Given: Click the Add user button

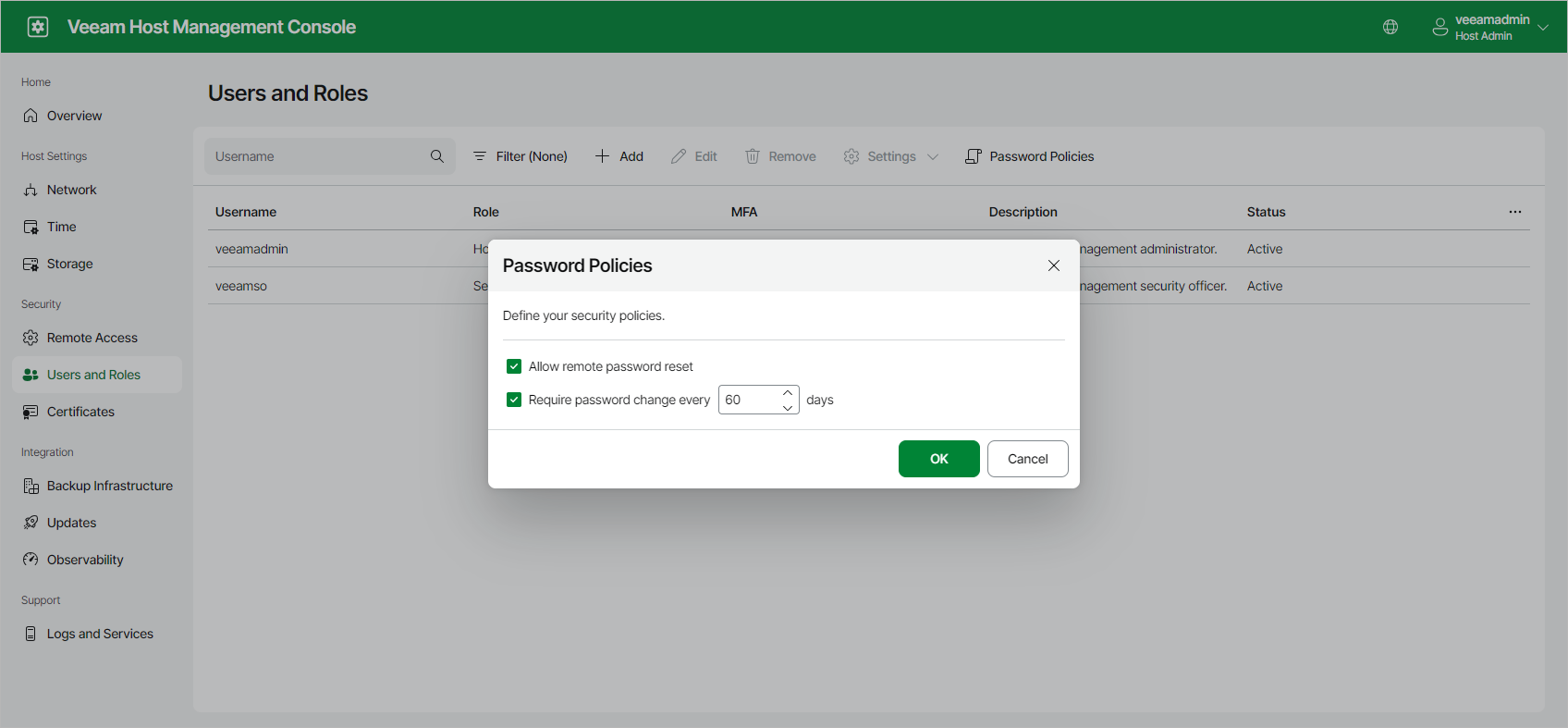Looking at the screenshot, I should [619, 156].
